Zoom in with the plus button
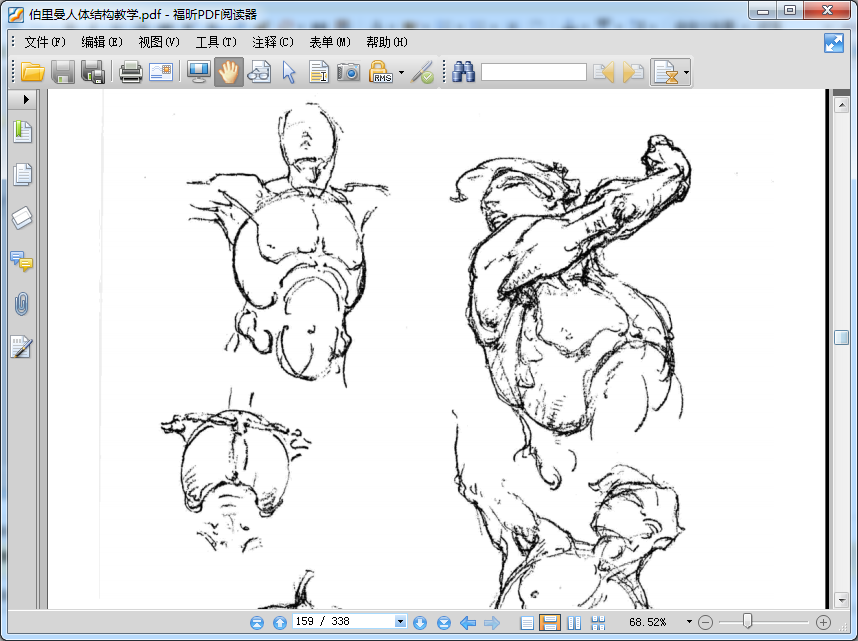858x641 pixels. pos(824,622)
